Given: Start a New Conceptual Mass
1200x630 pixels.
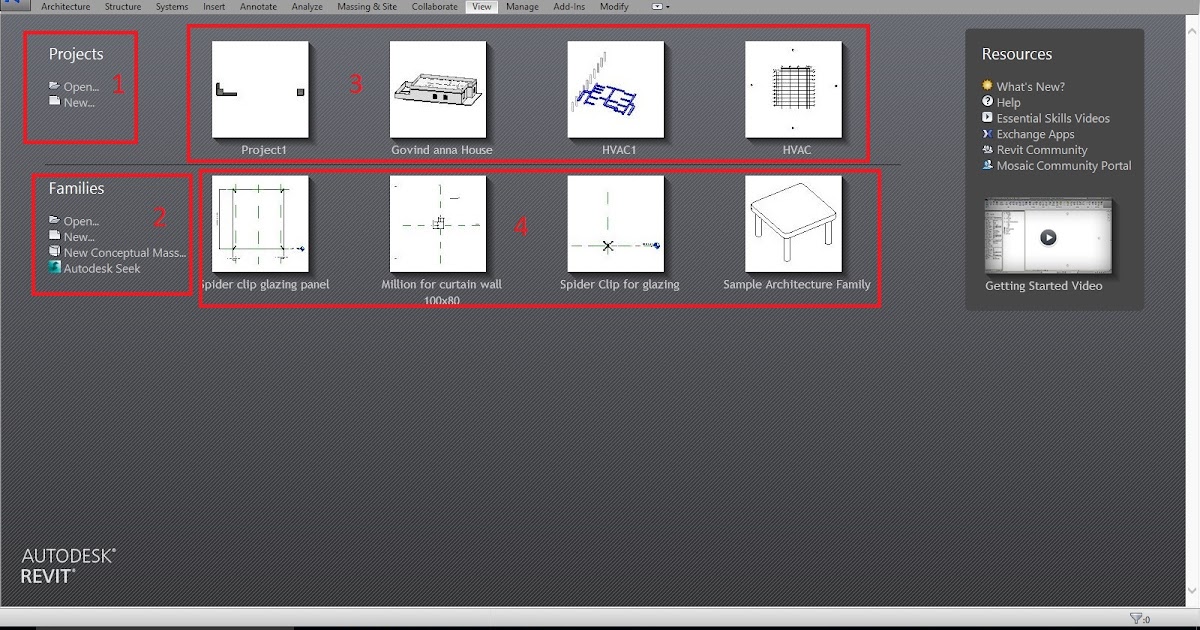Looking at the screenshot, I should 122,252.
